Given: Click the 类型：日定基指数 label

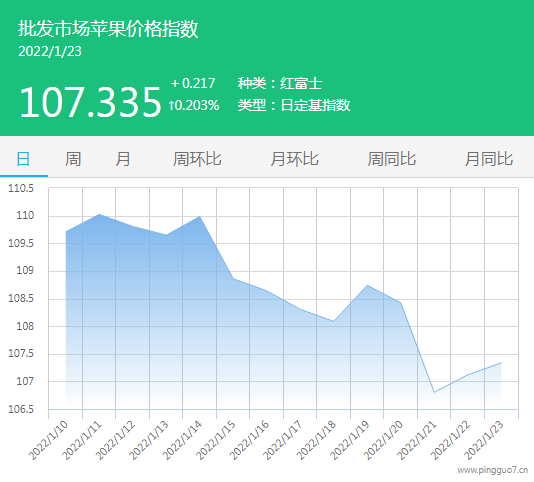Looking at the screenshot, I should (294, 105).
